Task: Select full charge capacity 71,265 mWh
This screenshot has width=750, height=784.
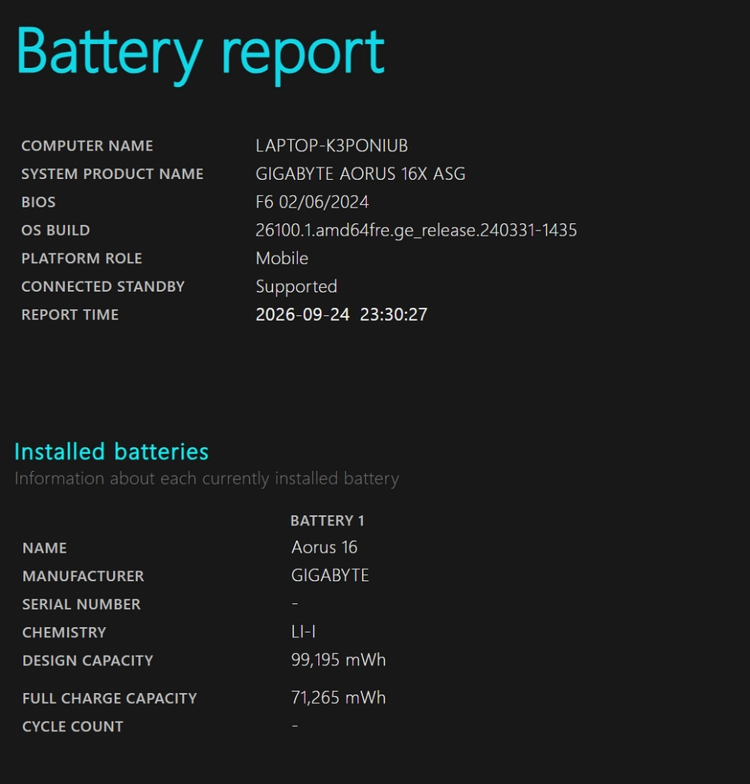Action: click(338, 698)
